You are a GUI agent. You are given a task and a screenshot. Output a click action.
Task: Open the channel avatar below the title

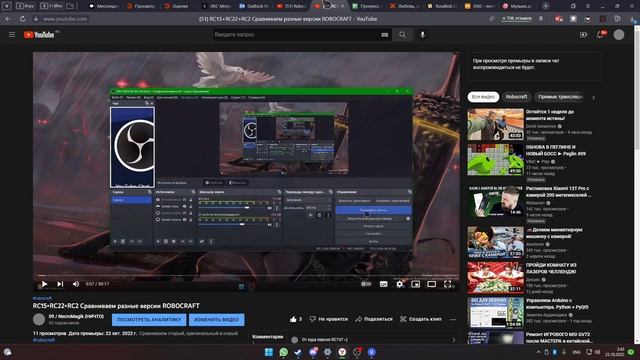tap(39, 319)
